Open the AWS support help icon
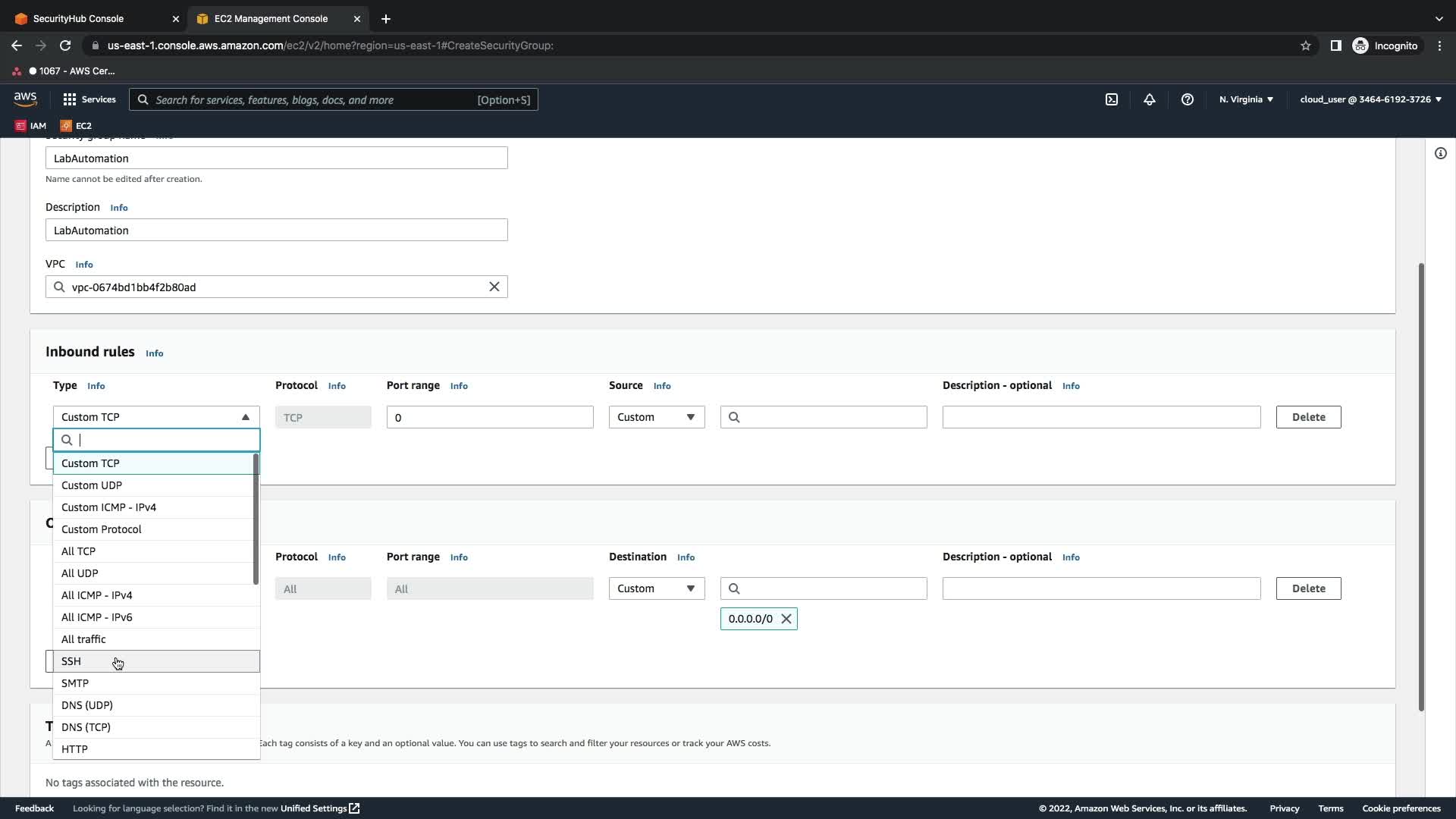 [x=1187, y=99]
